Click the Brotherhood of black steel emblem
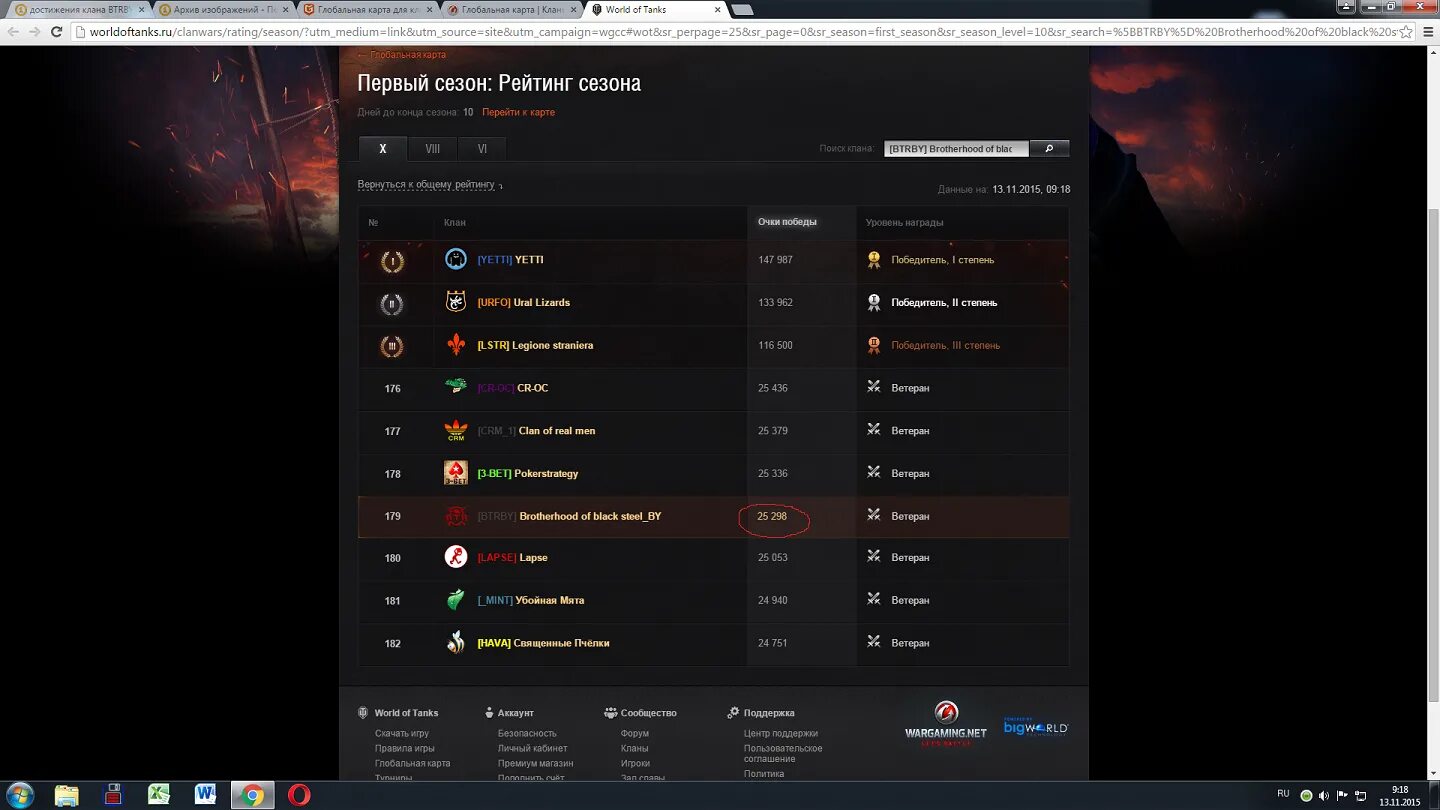This screenshot has height=810, width=1440. pyautogui.click(x=456, y=516)
